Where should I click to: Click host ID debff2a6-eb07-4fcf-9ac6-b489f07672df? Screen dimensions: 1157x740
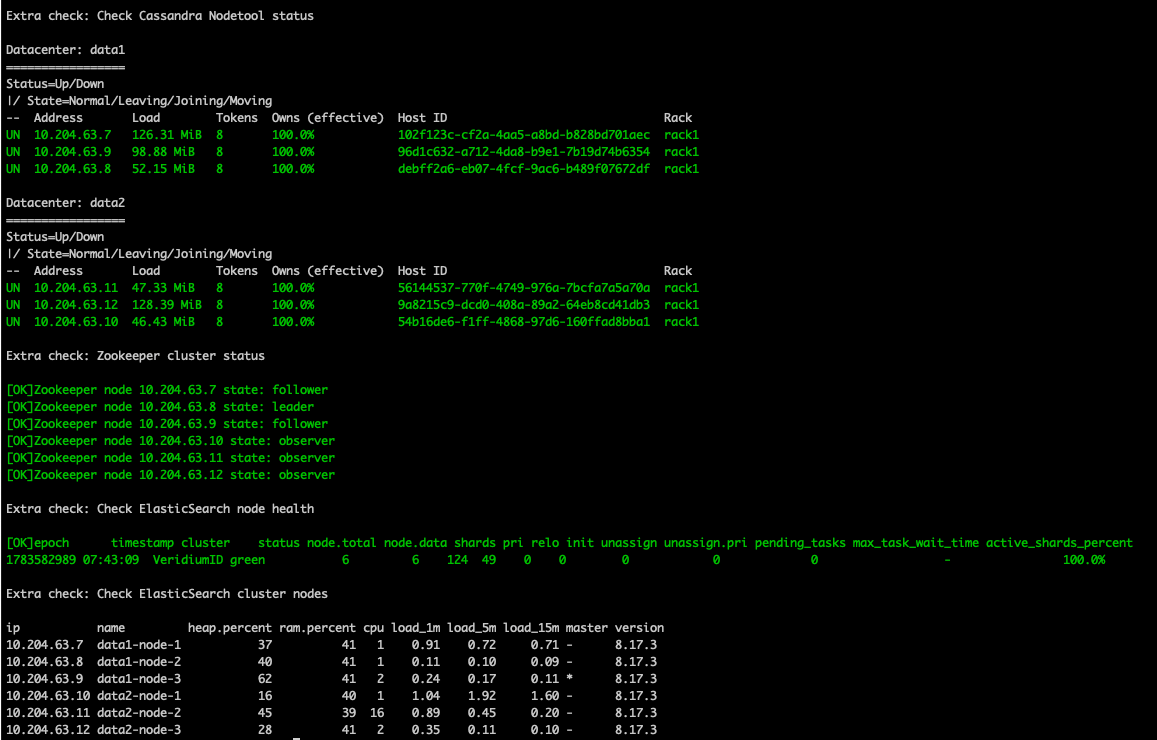[x=524, y=169]
